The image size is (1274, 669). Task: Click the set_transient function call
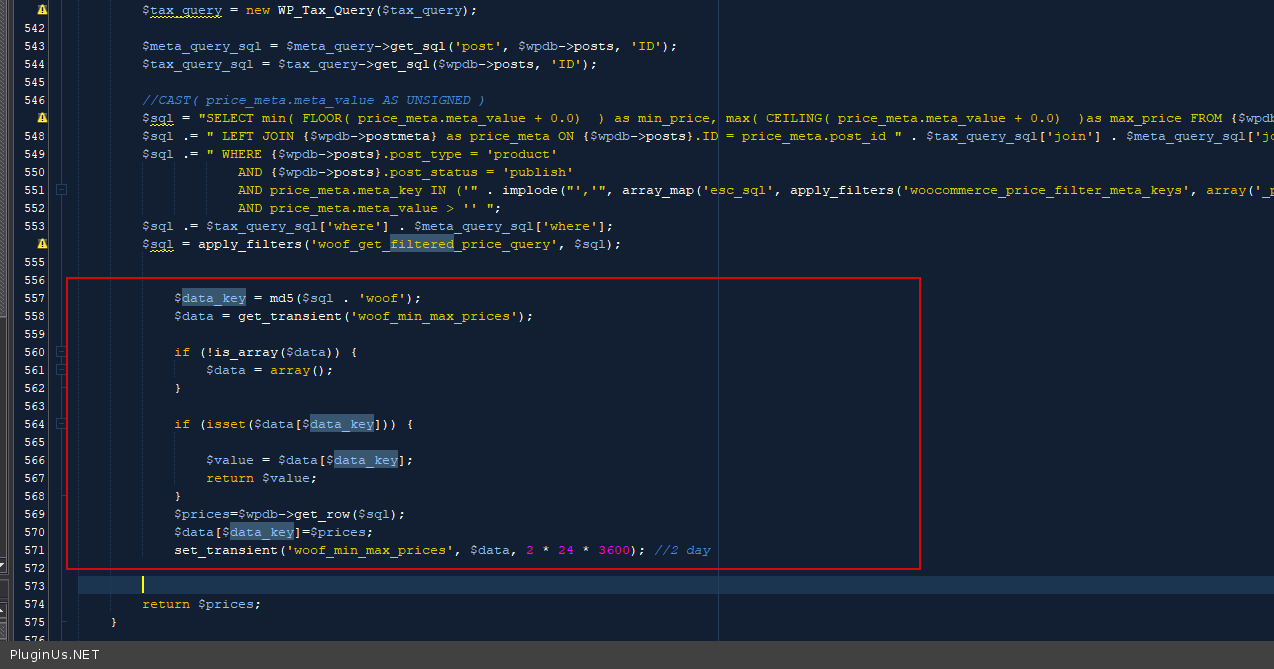click(x=226, y=550)
